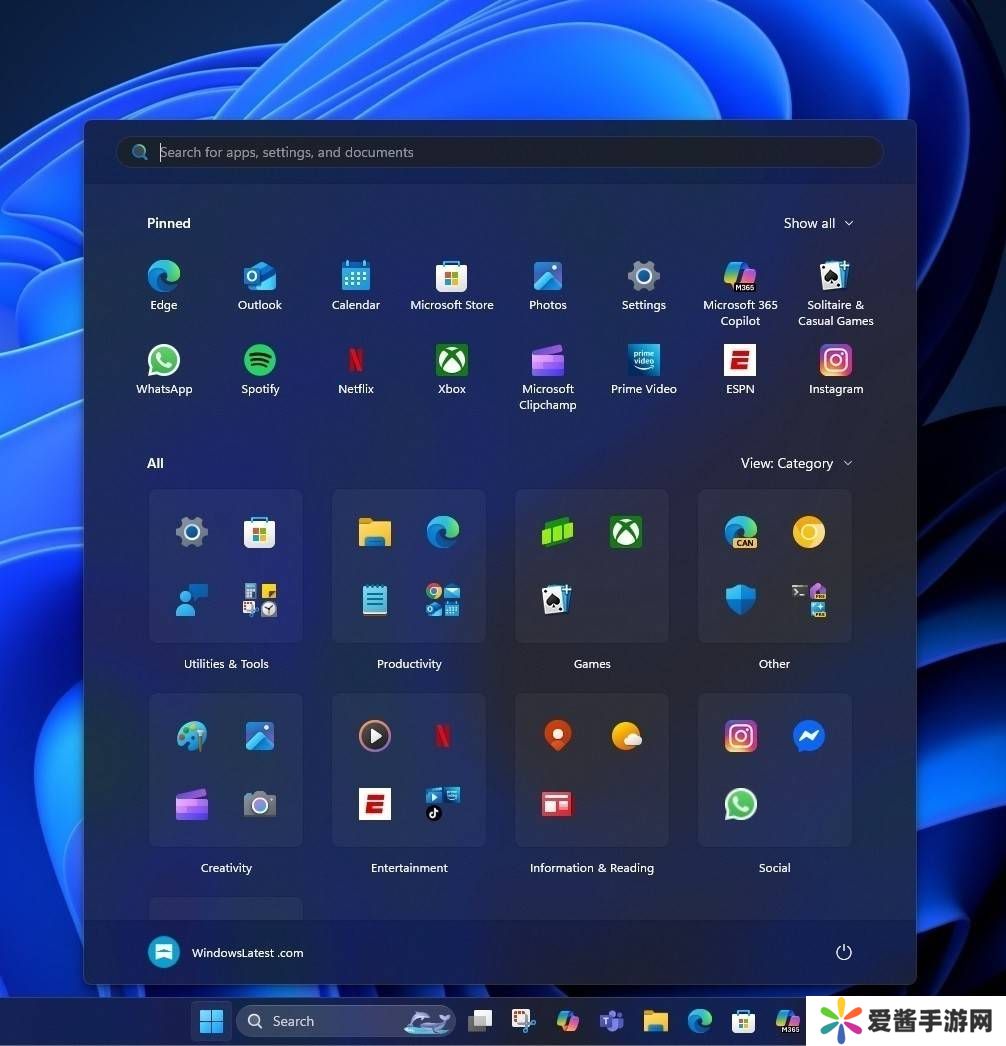The height and width of the screenshot is (1046, 1006).
Task: Open the Entertainment category group
Action: pyautogui.click(x=409, y=771)
